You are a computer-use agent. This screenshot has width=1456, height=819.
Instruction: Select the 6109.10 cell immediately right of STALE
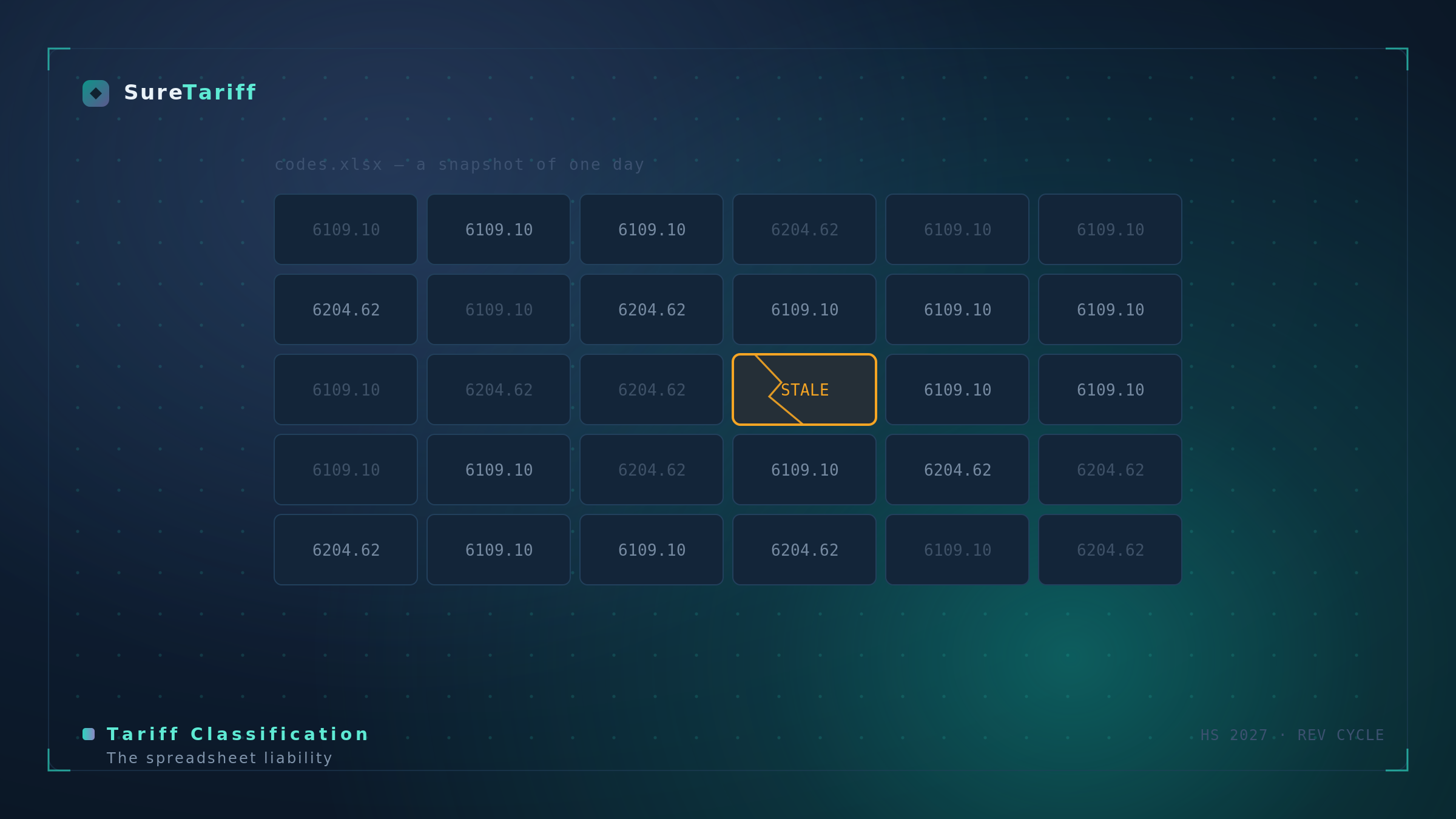click(957, 389)
